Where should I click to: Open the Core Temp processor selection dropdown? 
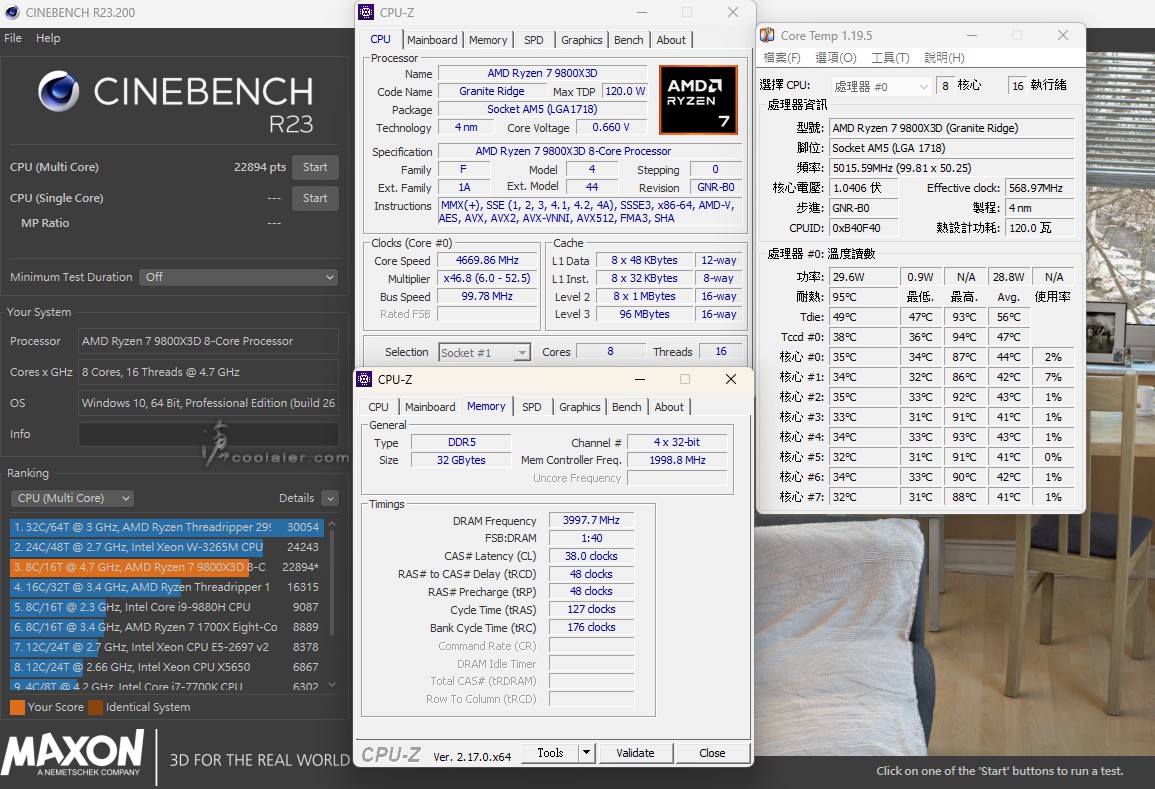(881, 86)
